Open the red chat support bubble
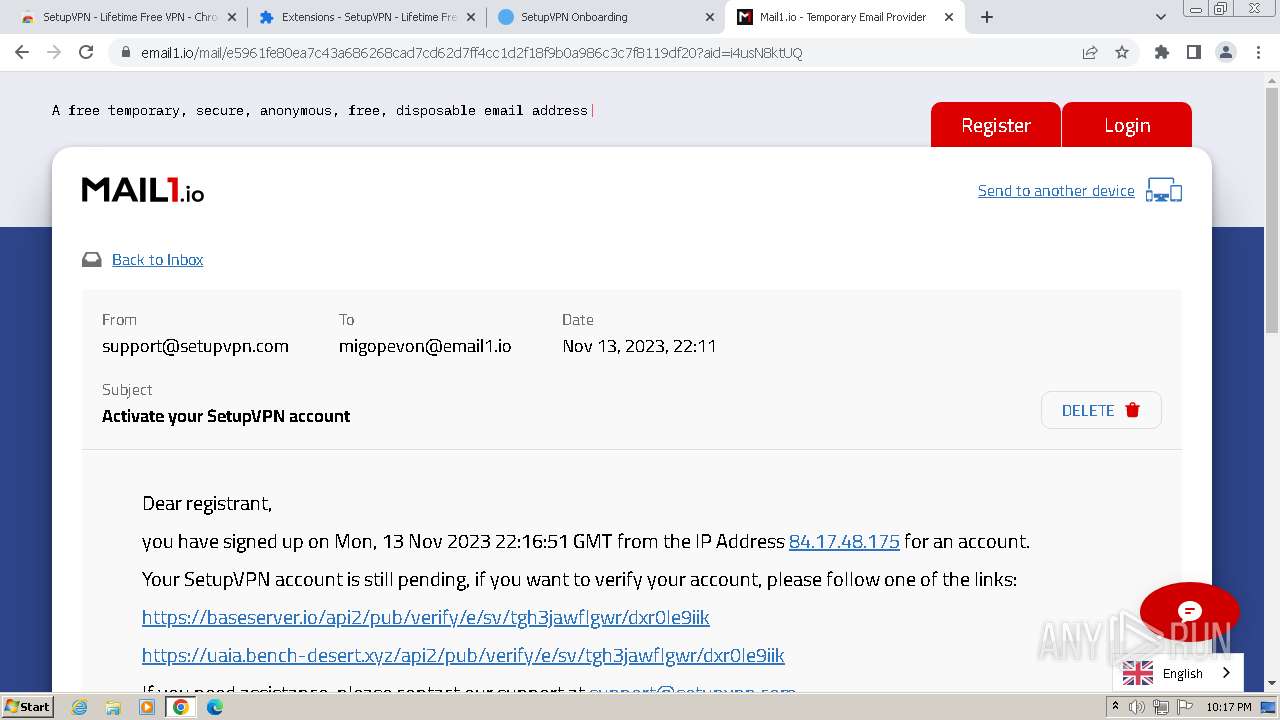1280x720 pixels. pos(1189,611)
